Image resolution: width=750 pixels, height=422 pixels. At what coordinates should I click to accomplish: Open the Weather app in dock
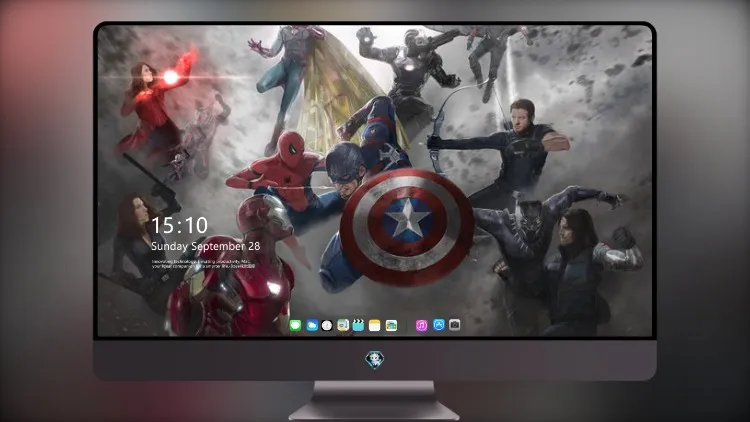tap(312, 325)
